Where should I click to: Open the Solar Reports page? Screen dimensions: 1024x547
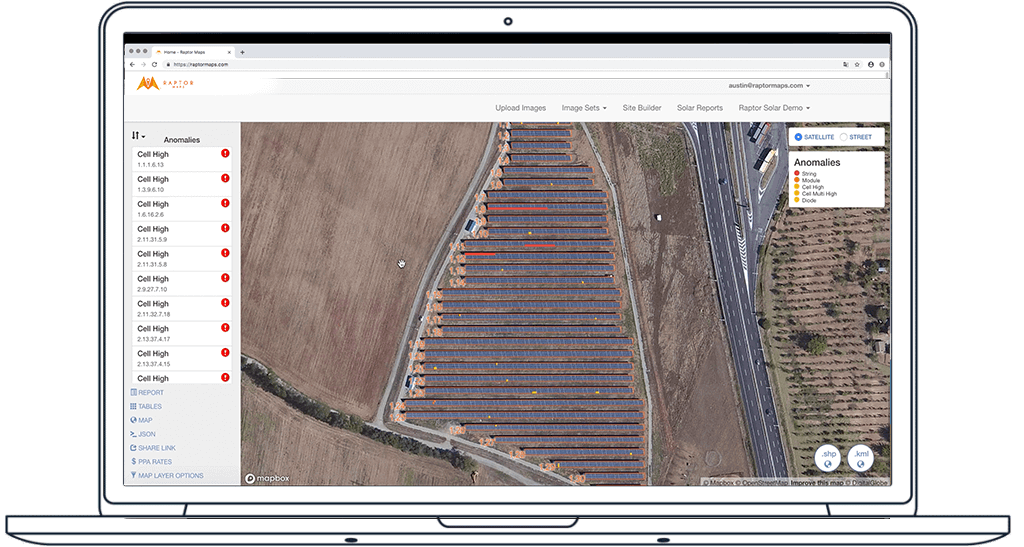[699, 108]
